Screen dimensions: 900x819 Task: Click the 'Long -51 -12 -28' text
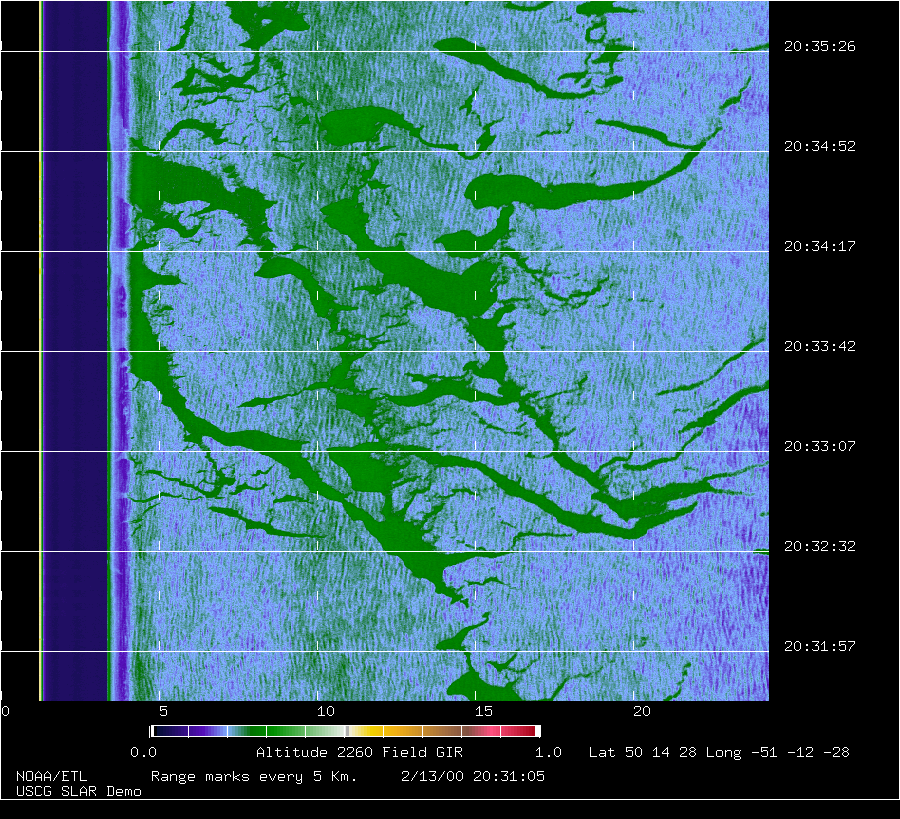click(x=777, y=752)
